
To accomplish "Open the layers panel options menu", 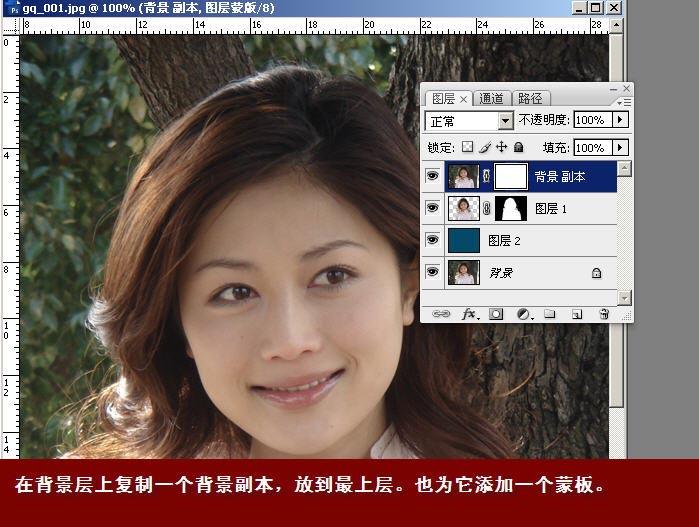I will pos(623,101).
